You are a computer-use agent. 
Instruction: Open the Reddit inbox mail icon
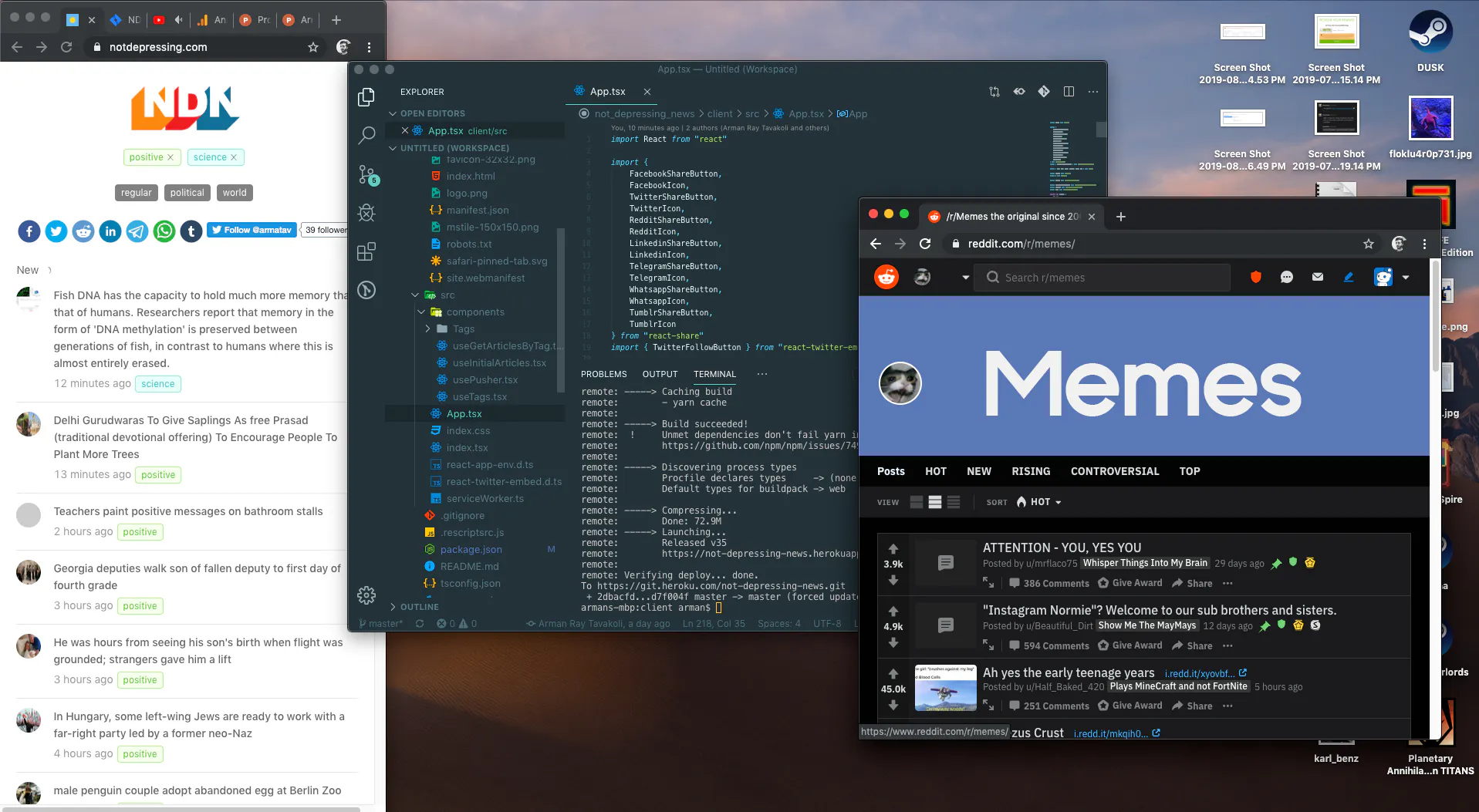pos(1318,277)
